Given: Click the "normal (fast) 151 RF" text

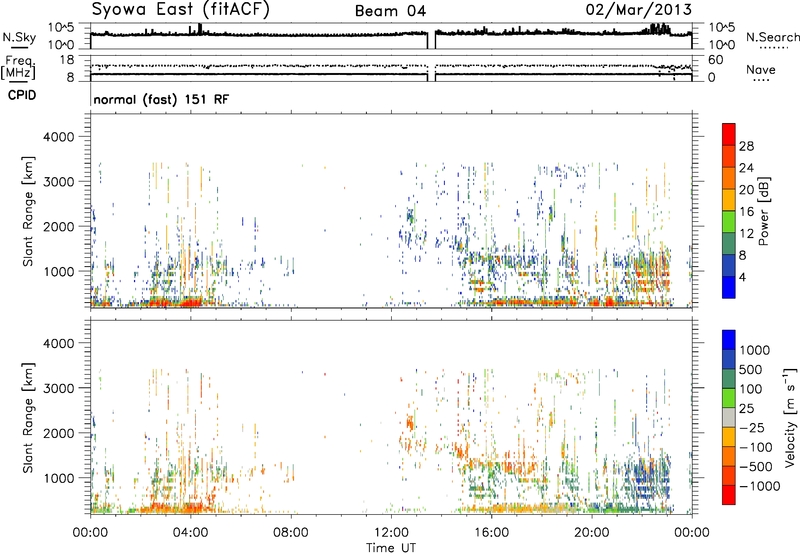Looking at the screenshot, I should tap(161, 99).
